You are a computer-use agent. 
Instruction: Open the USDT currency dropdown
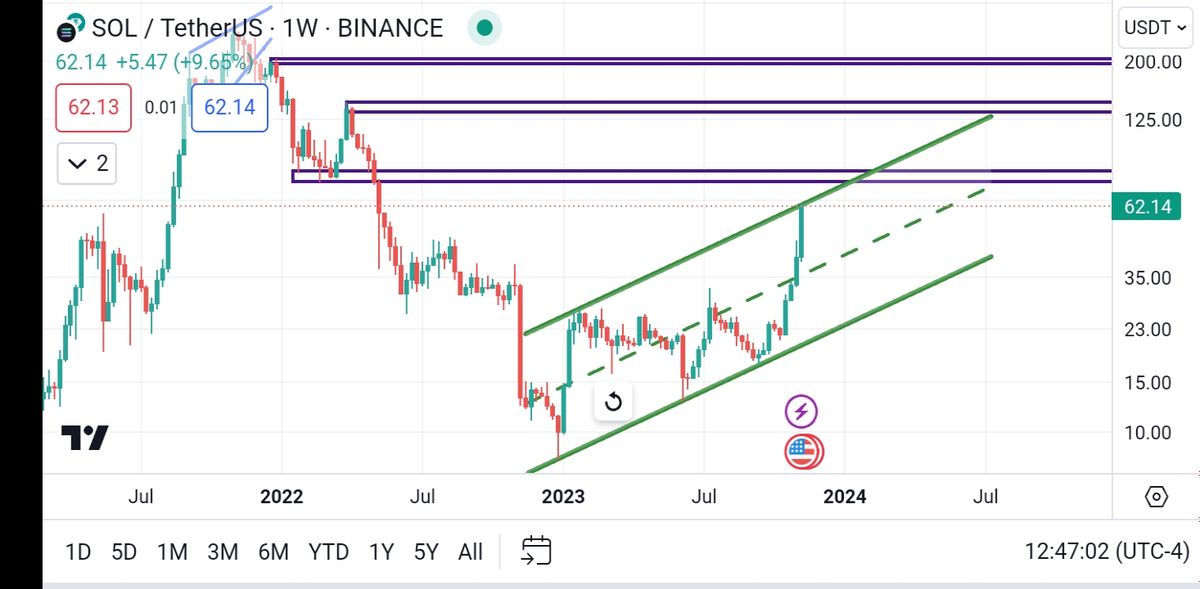click(x=1153, y=27)
